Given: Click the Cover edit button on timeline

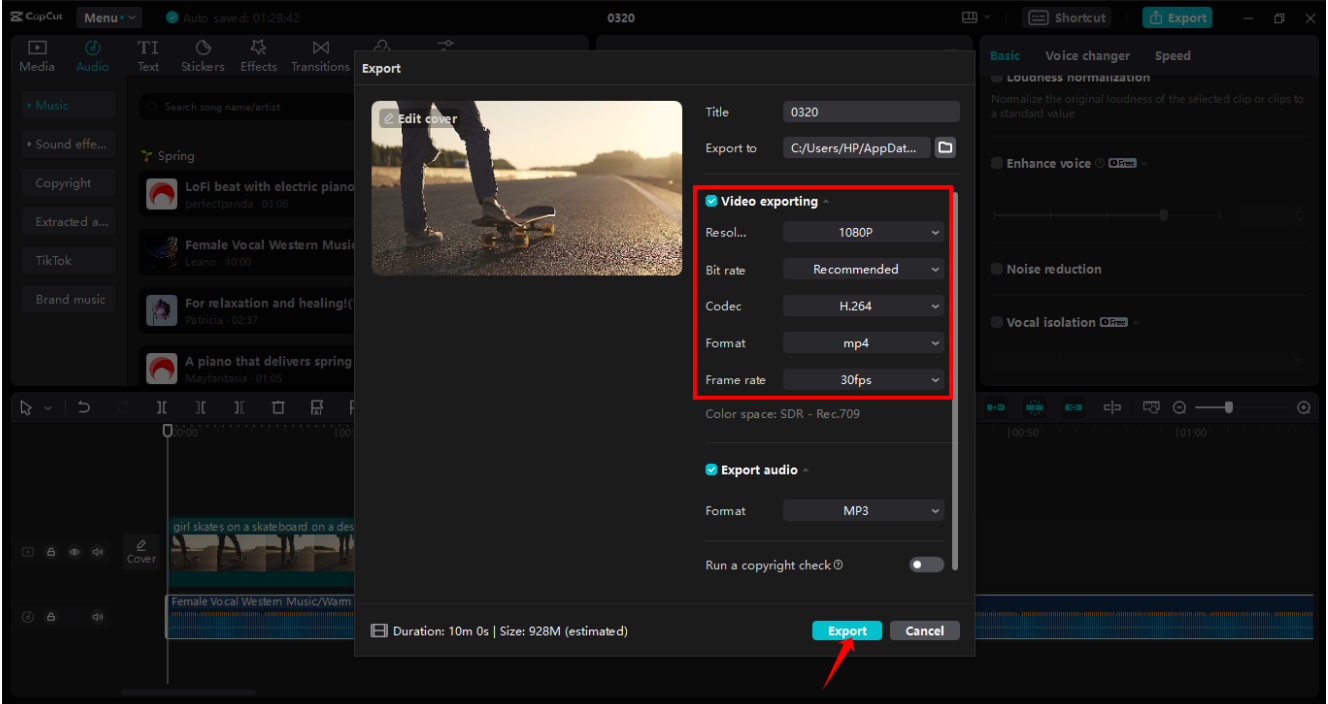Looking at the screenshot, I should [141, 551].
